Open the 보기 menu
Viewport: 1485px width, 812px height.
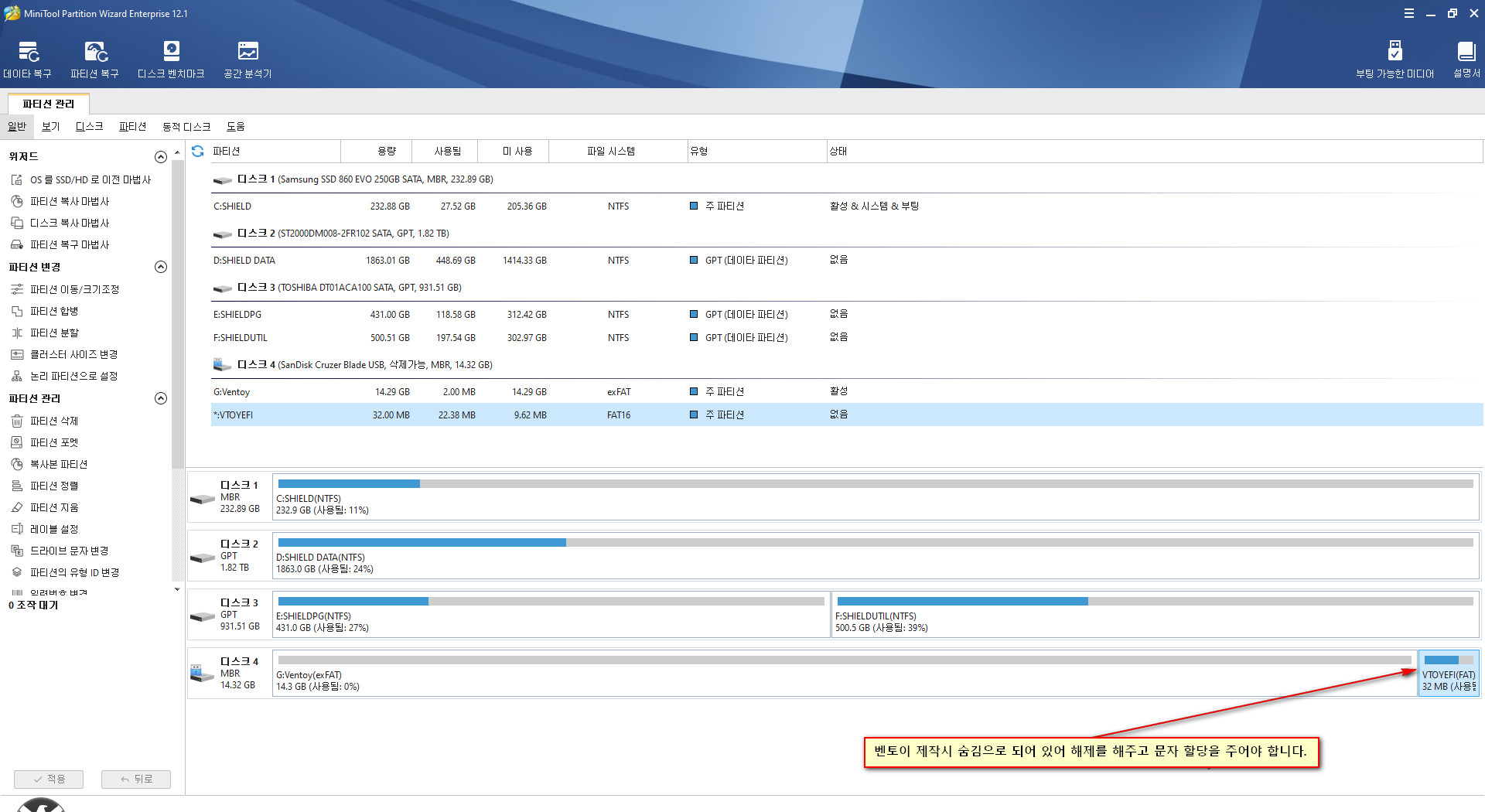pyautogui.click(x=50, y=126)
